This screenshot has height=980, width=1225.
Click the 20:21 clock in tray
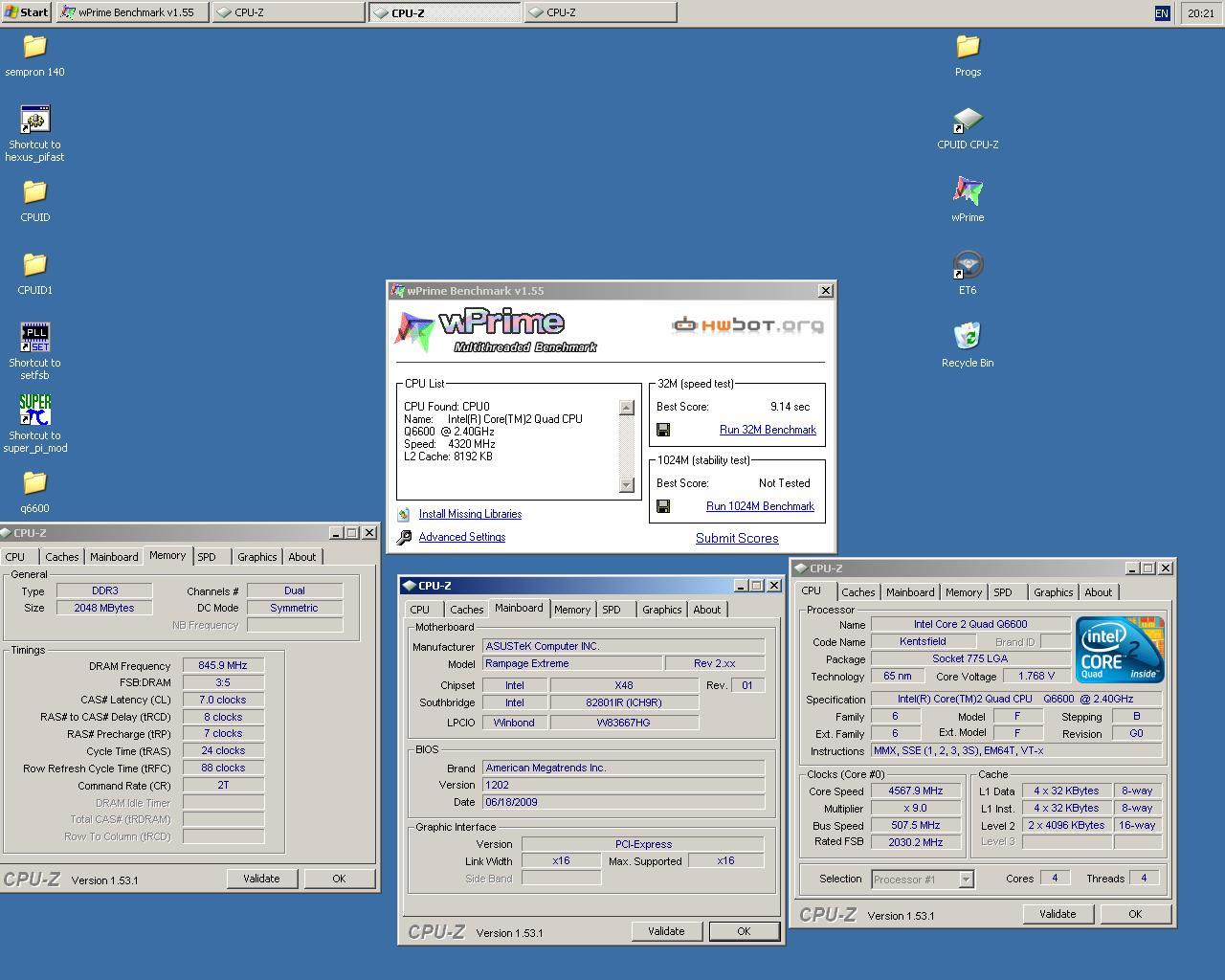tap(1200, 12)
